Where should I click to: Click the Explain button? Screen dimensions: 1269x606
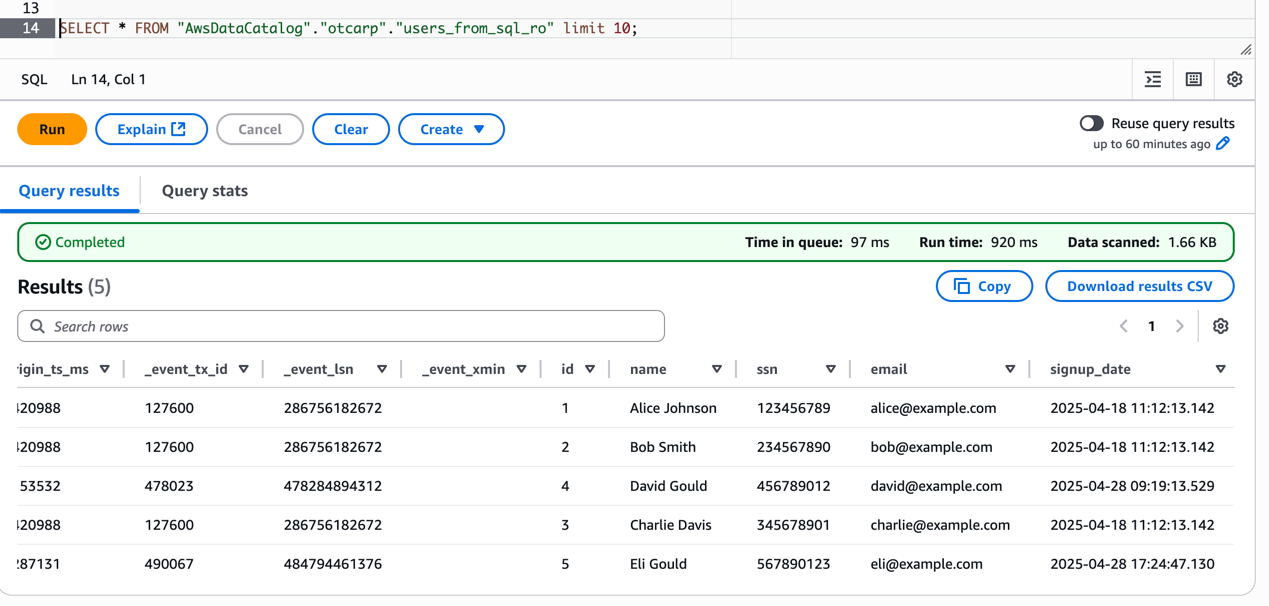151,129
